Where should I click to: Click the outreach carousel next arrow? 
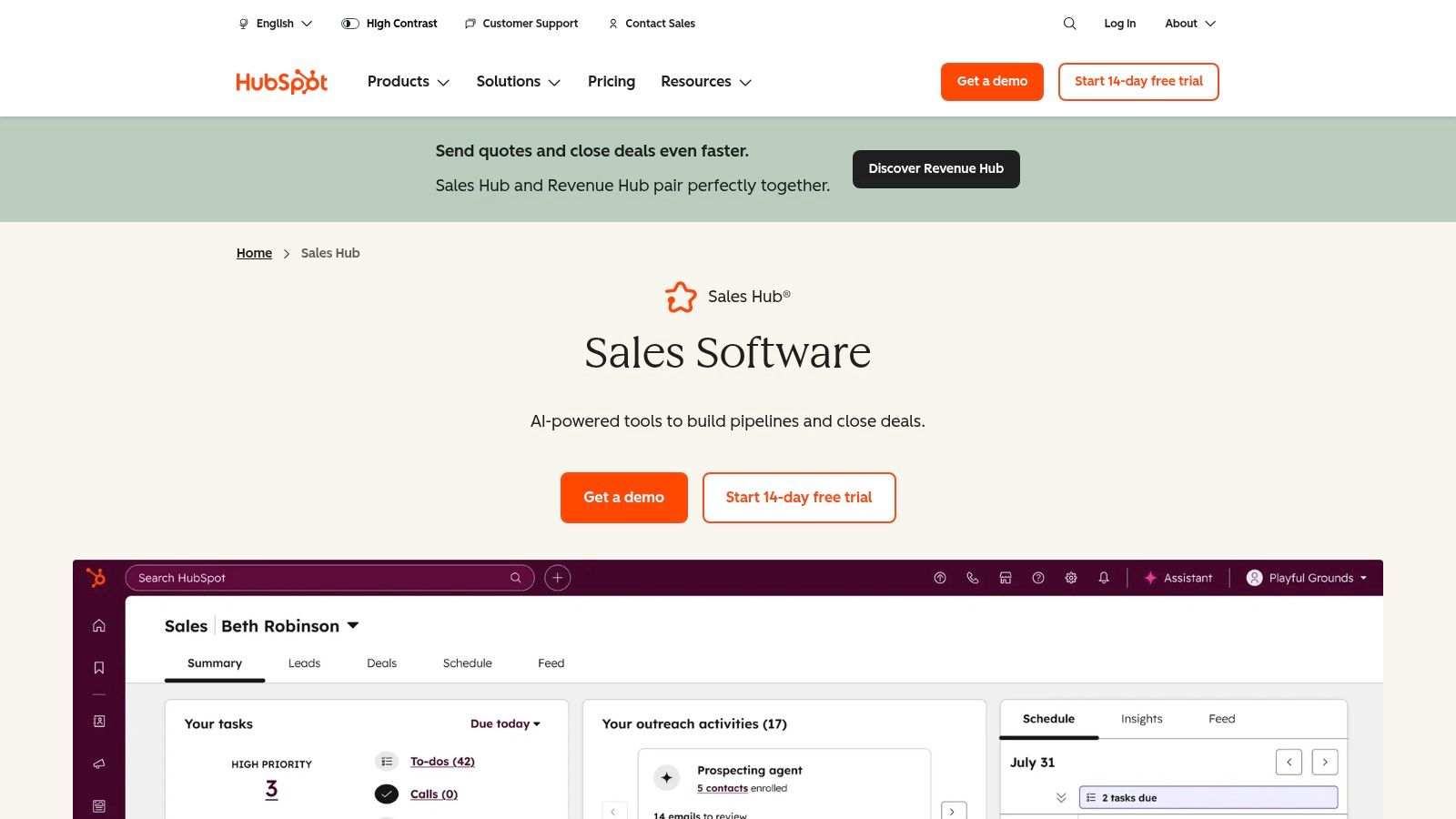(x=953, y=811)
